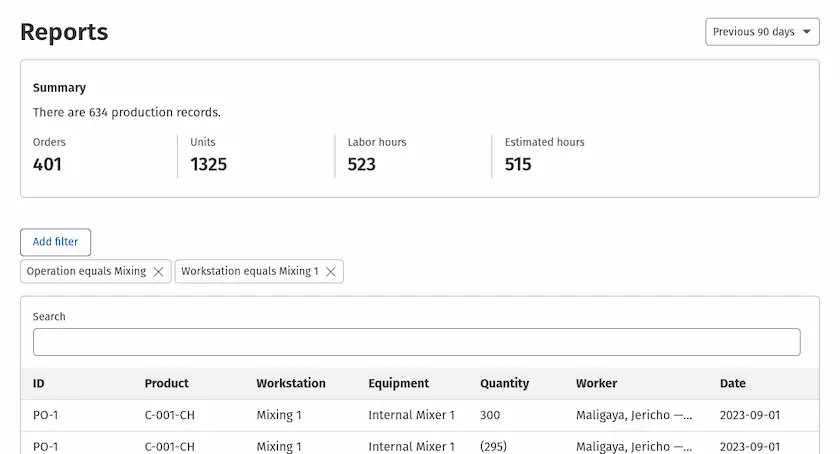Click the 634 production records sentence
This screenshot has height=454, width=840.
coord(126,113)
